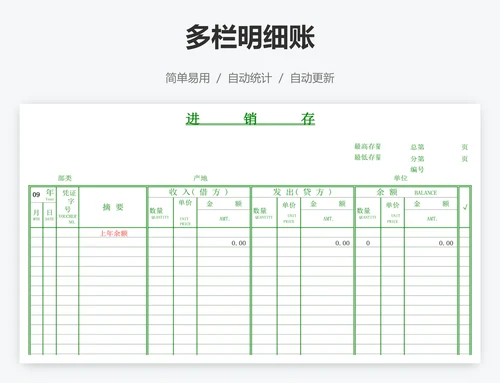Select the 自动更新 subtitle text

pos(312,78)
